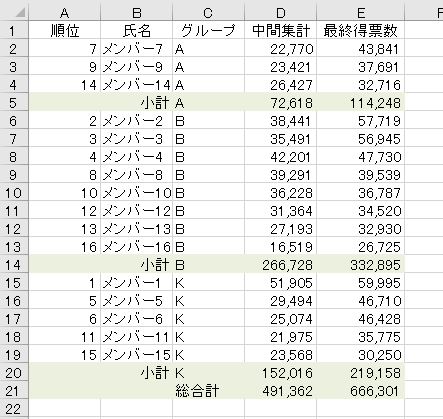443x419 pixels.
Task: Select cell with value 22,770
Action: (x=280, y=49)
